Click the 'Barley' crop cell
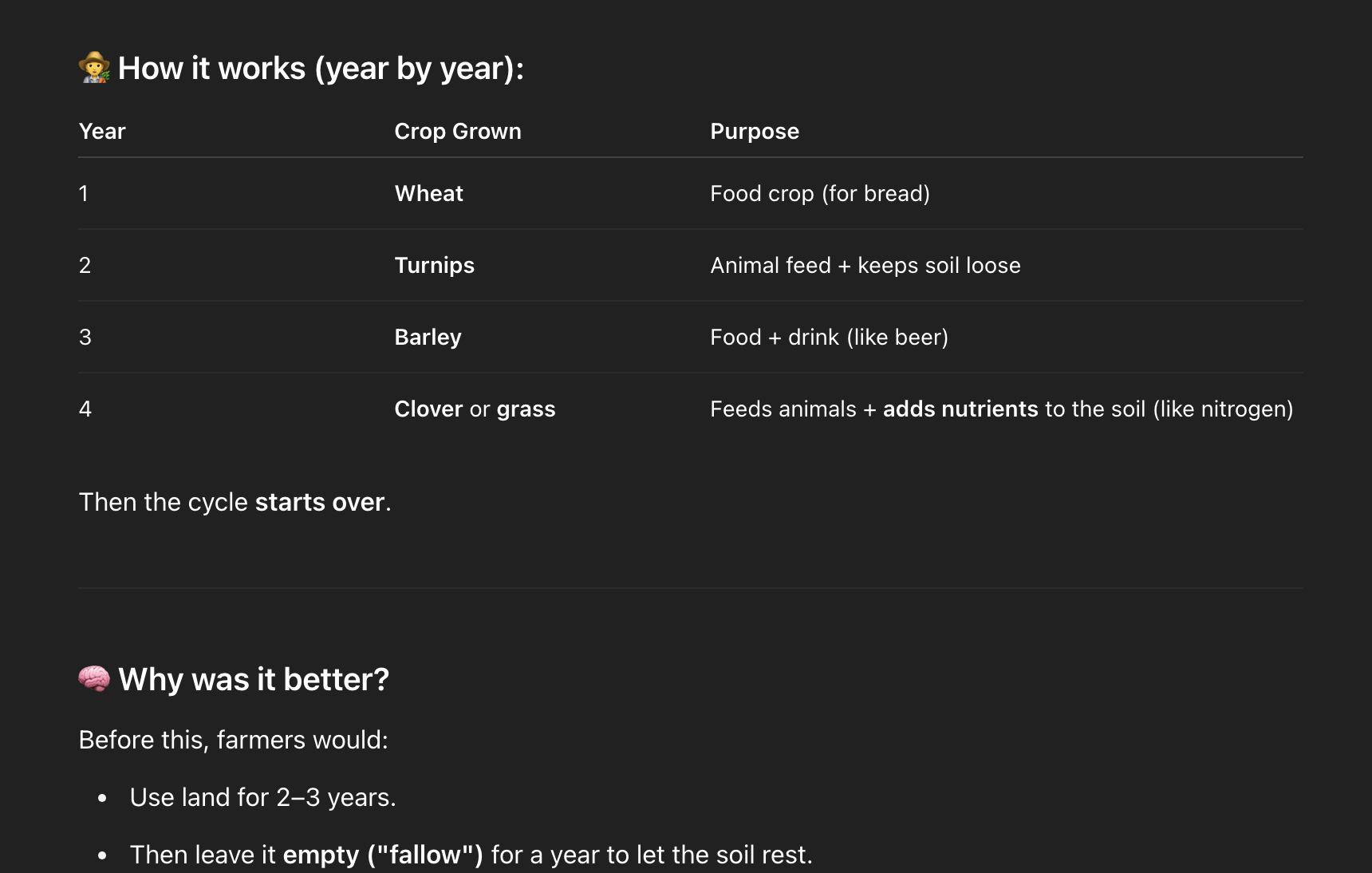 [428, 337]
